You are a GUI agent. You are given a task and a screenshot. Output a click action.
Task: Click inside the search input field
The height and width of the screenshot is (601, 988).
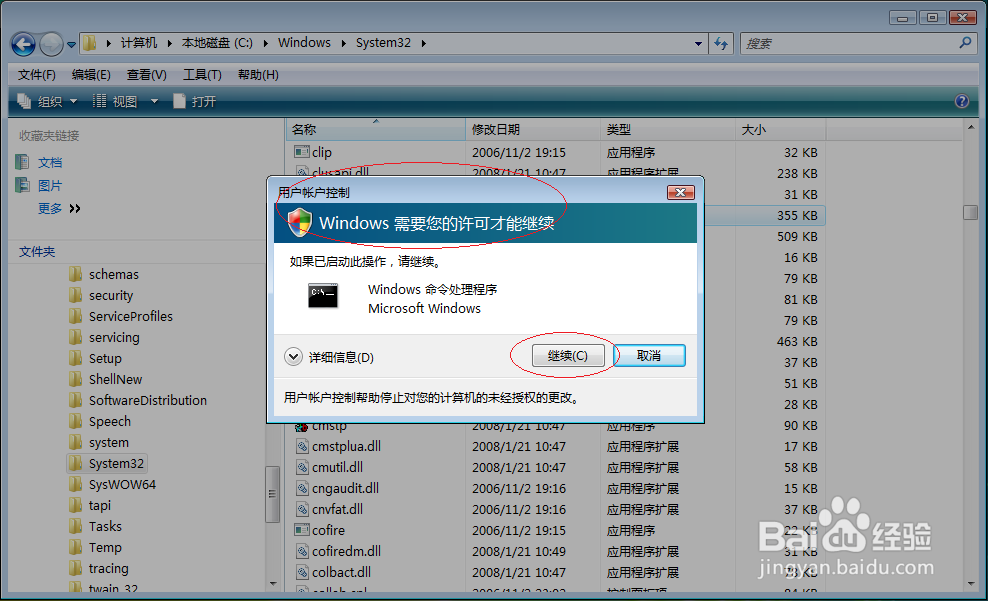pos(851,43)
